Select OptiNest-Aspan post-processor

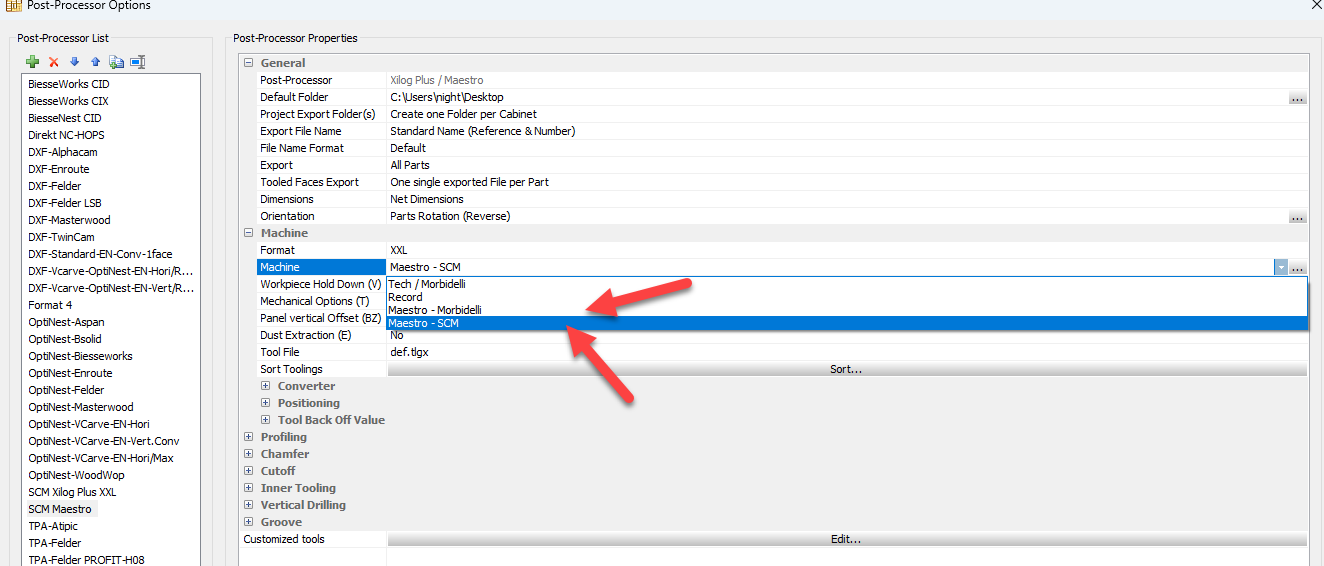pyautogui.click(x=66, y=322)
